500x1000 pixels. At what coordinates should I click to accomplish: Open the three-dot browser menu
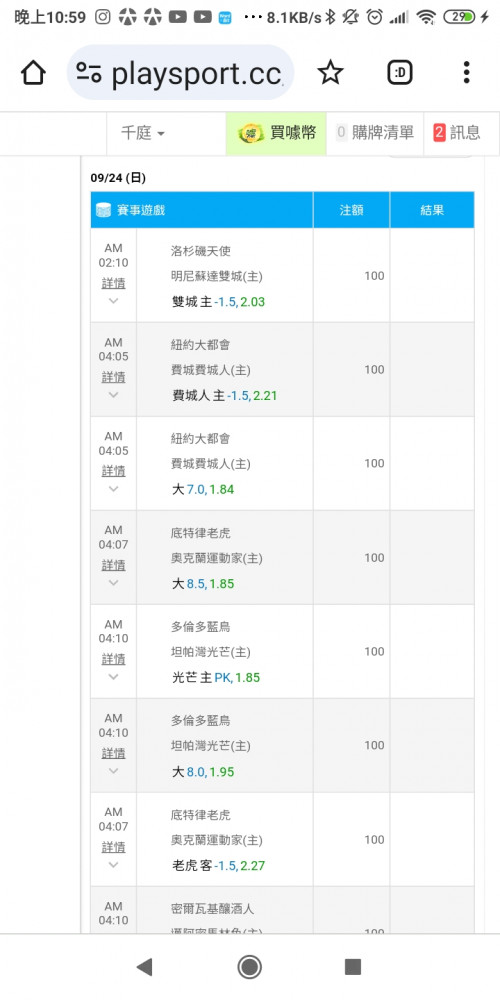pyautogui.click(x=467, y=73)
